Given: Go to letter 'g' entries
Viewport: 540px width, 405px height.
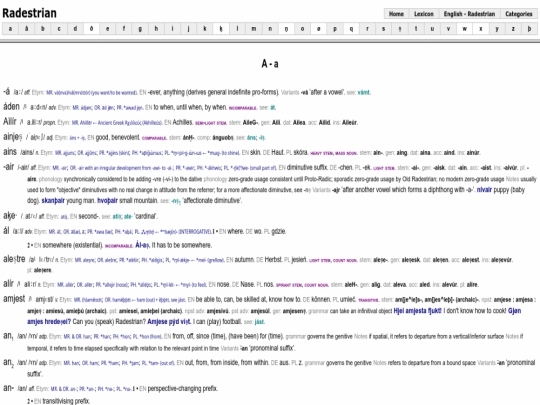Looking at the screenshot, I should tap(140, 29).
